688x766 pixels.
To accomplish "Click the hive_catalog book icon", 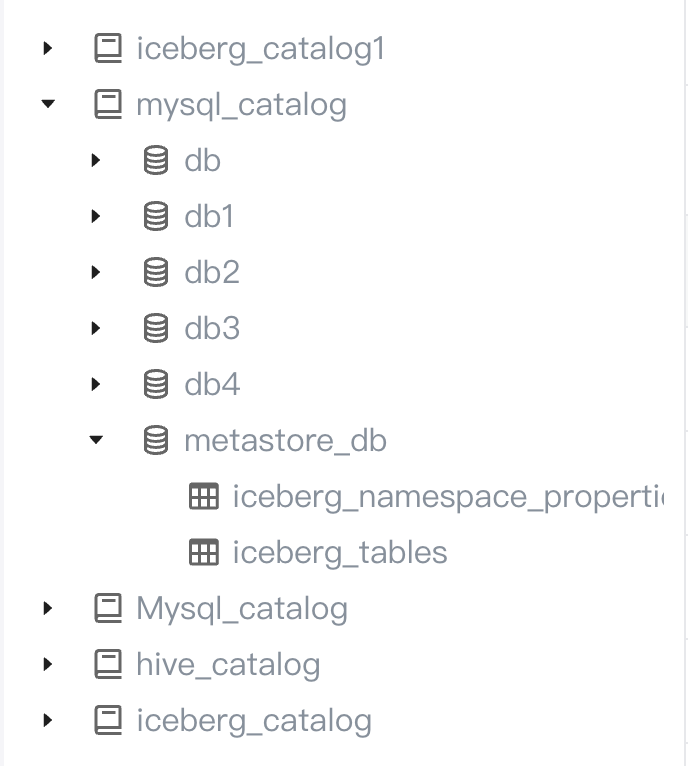I will 108,664.
